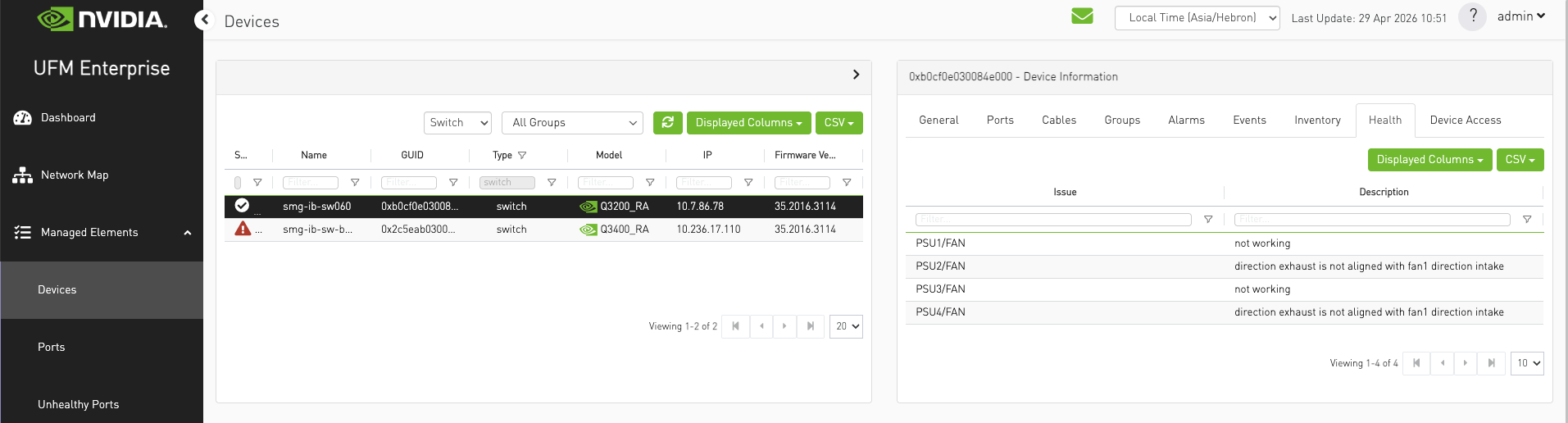Go to first page of devices table

click(735, 326)
